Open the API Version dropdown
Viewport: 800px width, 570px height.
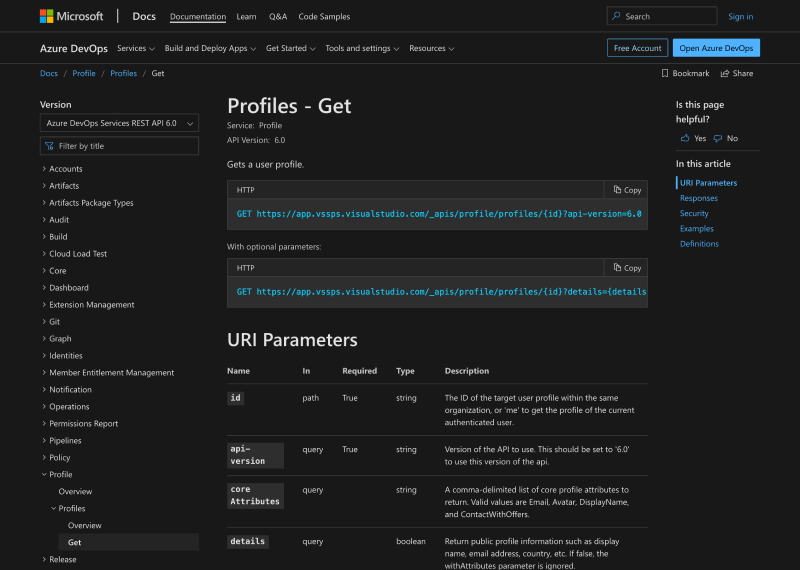(119, 123)
